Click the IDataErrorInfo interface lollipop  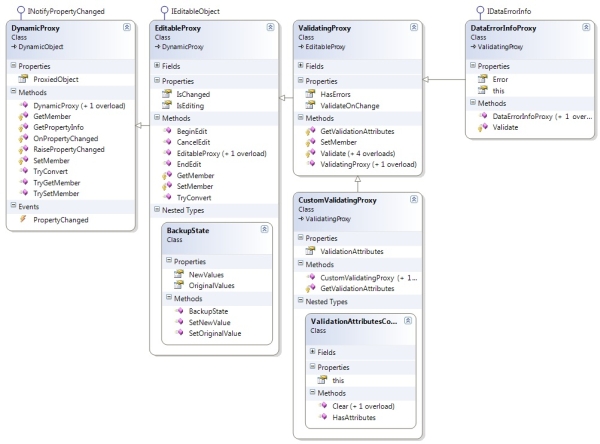pyautogui.click(x=480, y=12)
